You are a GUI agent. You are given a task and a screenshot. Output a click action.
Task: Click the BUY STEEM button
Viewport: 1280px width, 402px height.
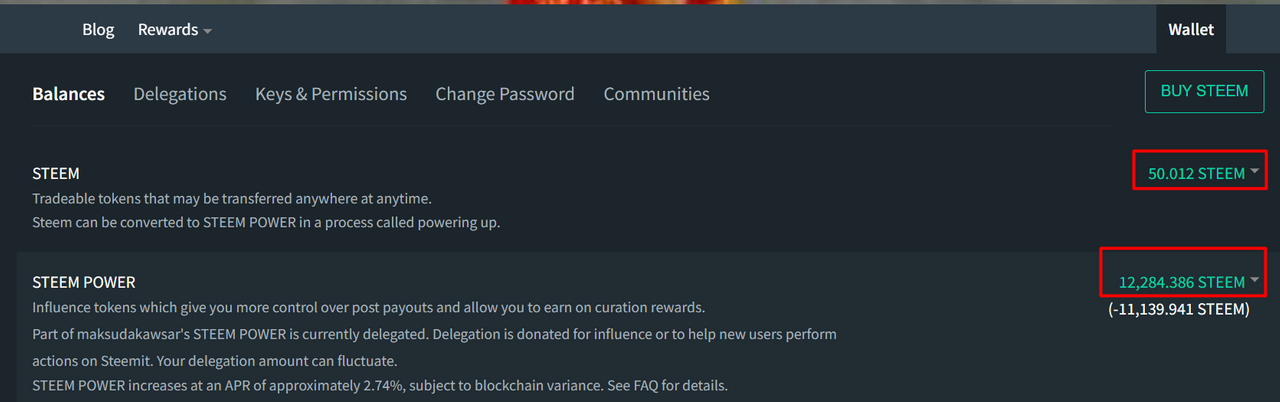1204,91
